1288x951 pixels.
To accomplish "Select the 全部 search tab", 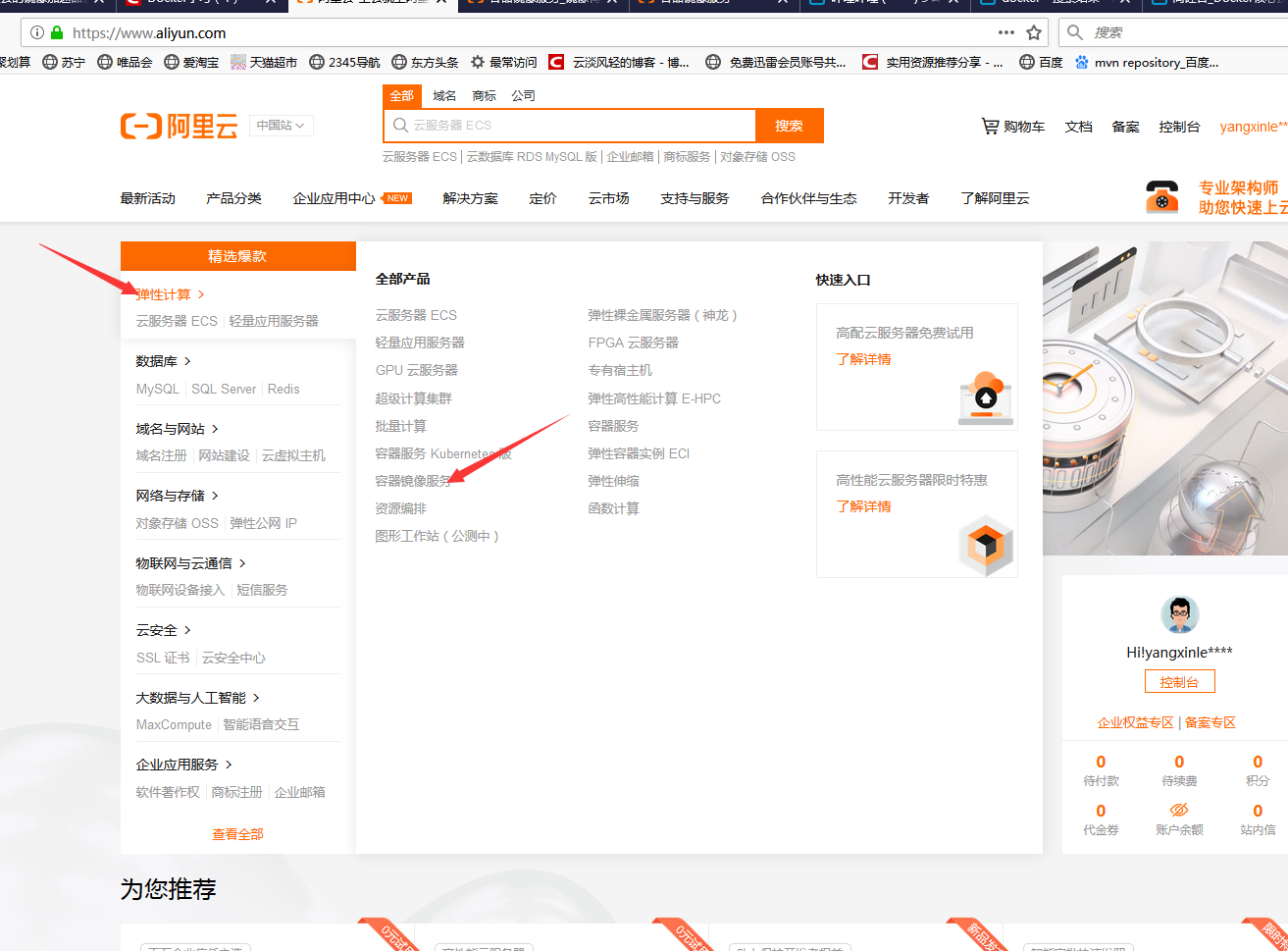I will pyautogui.click(x=402, y=96).
